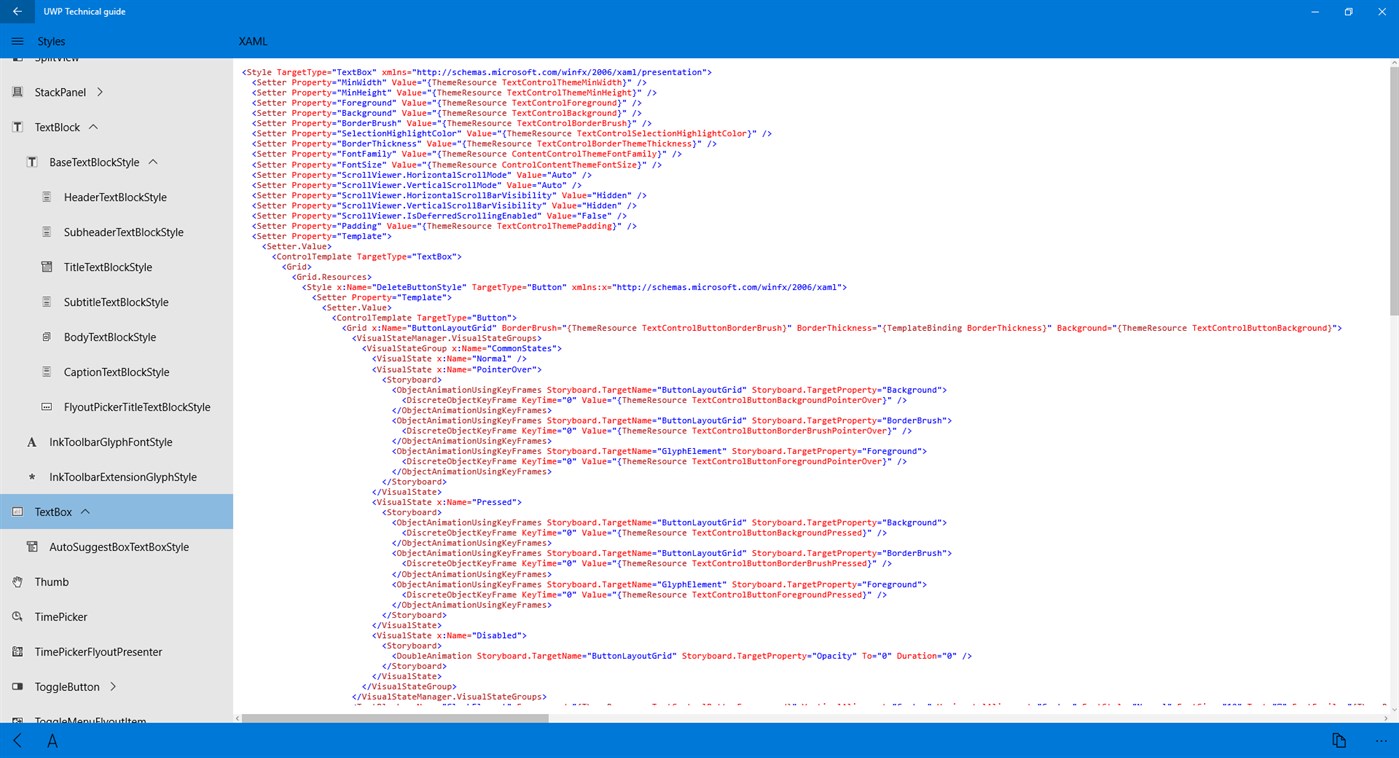
Task: Select SubtitleTextBlockStyle in the tree
Action: (116, 302)
